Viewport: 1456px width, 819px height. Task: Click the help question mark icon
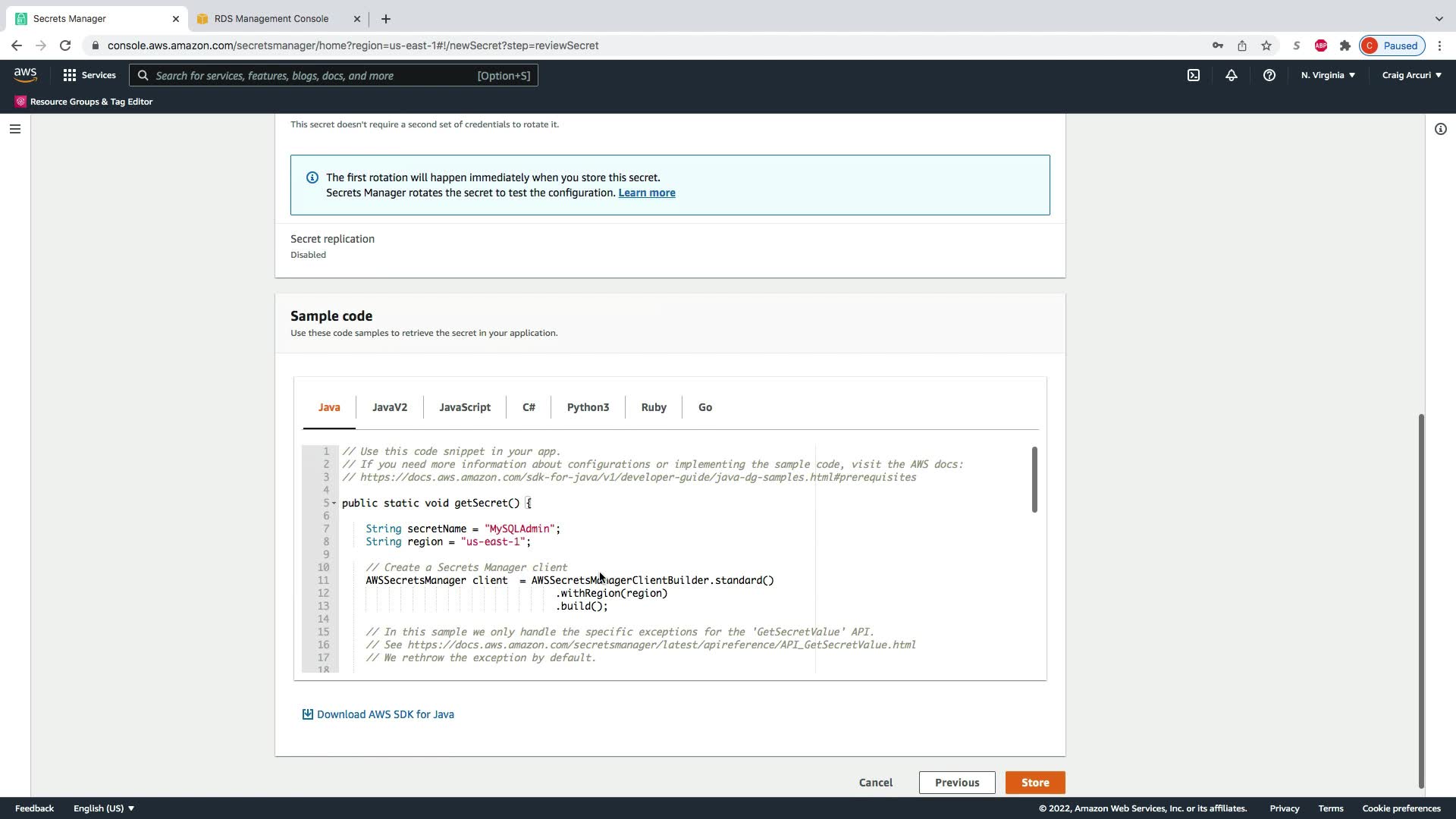(1269, 75)
